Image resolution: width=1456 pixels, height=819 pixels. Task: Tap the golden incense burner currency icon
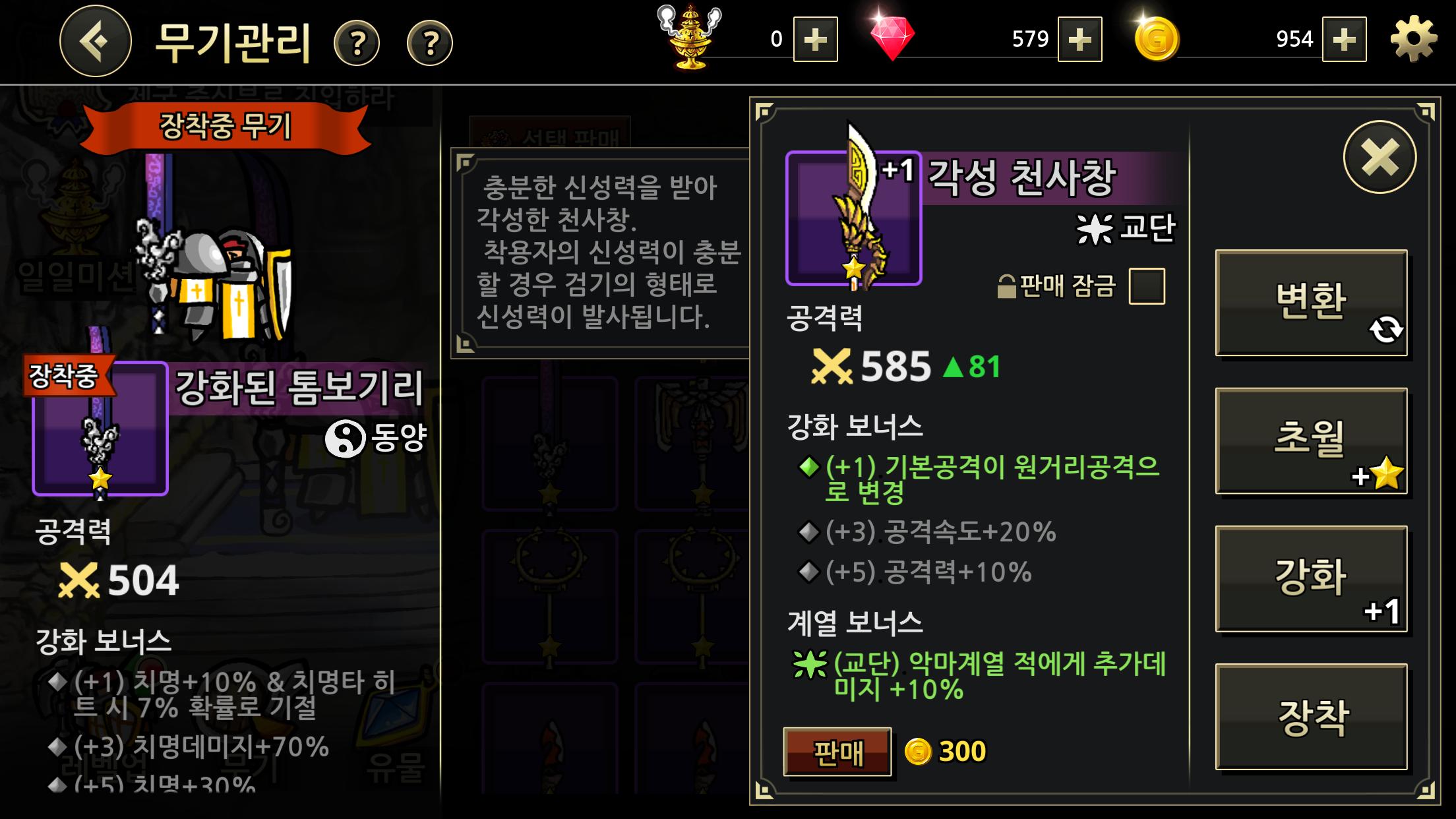pos(690,37)
